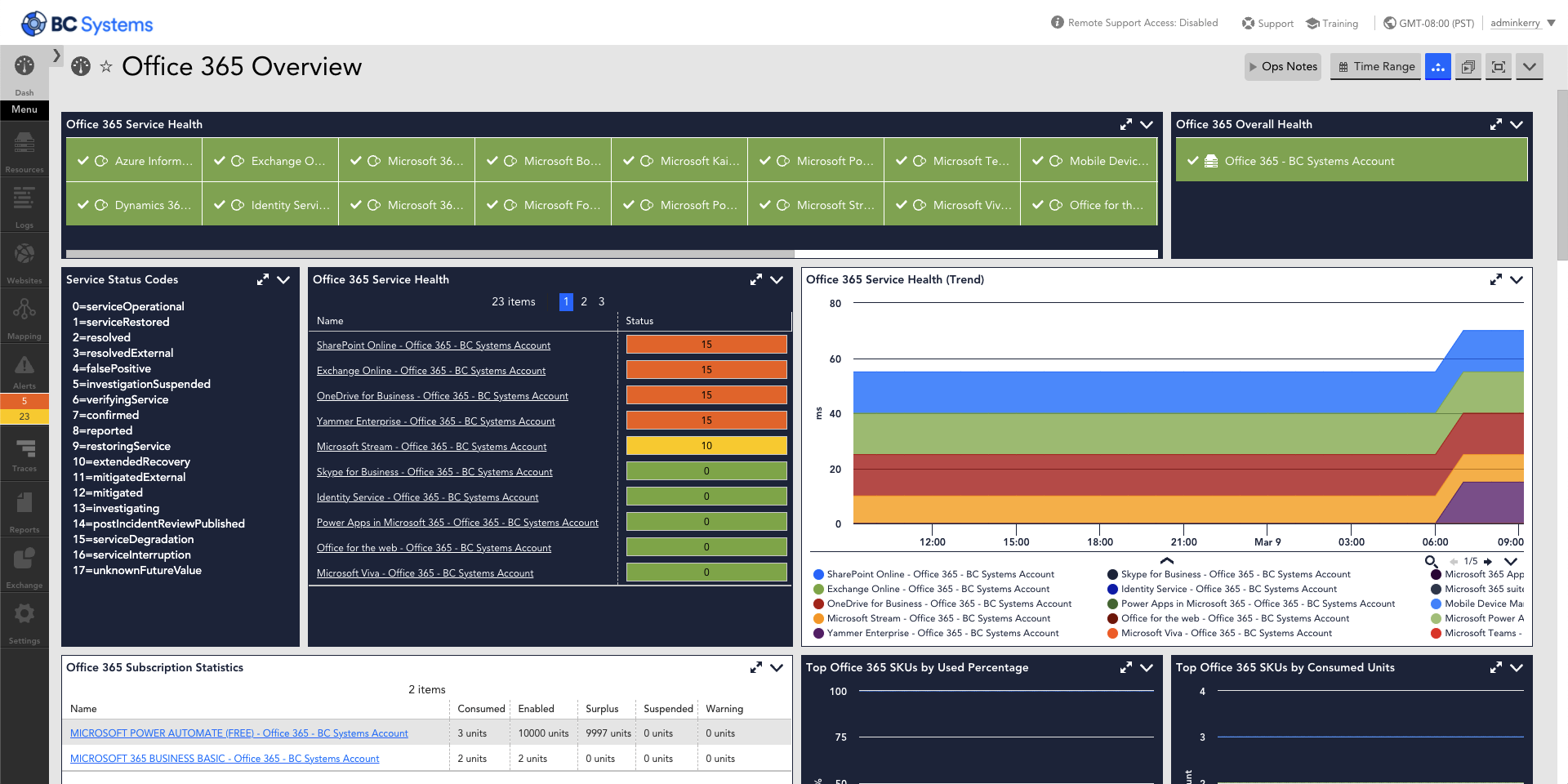This screenshot has width=1568, height=784.
Task: Select page 1 of service health
Action: point(566,301)
